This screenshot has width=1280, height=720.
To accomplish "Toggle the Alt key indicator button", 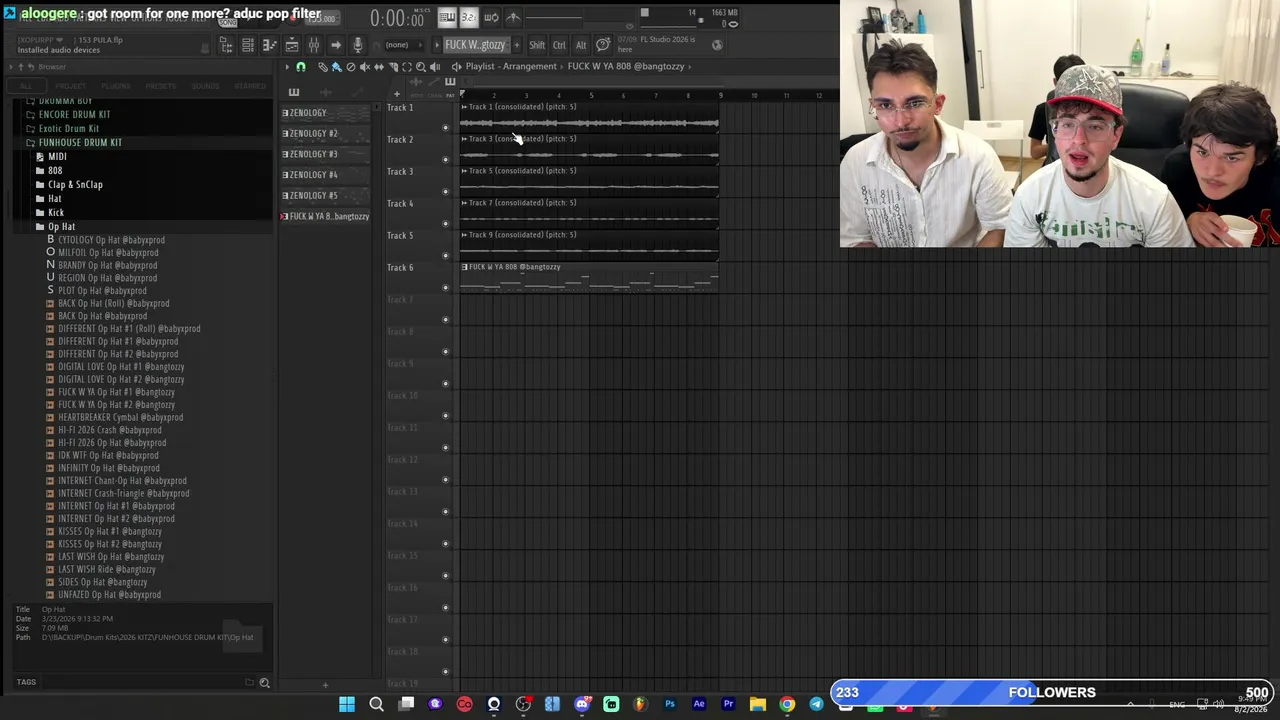I will tap(581, 45).
